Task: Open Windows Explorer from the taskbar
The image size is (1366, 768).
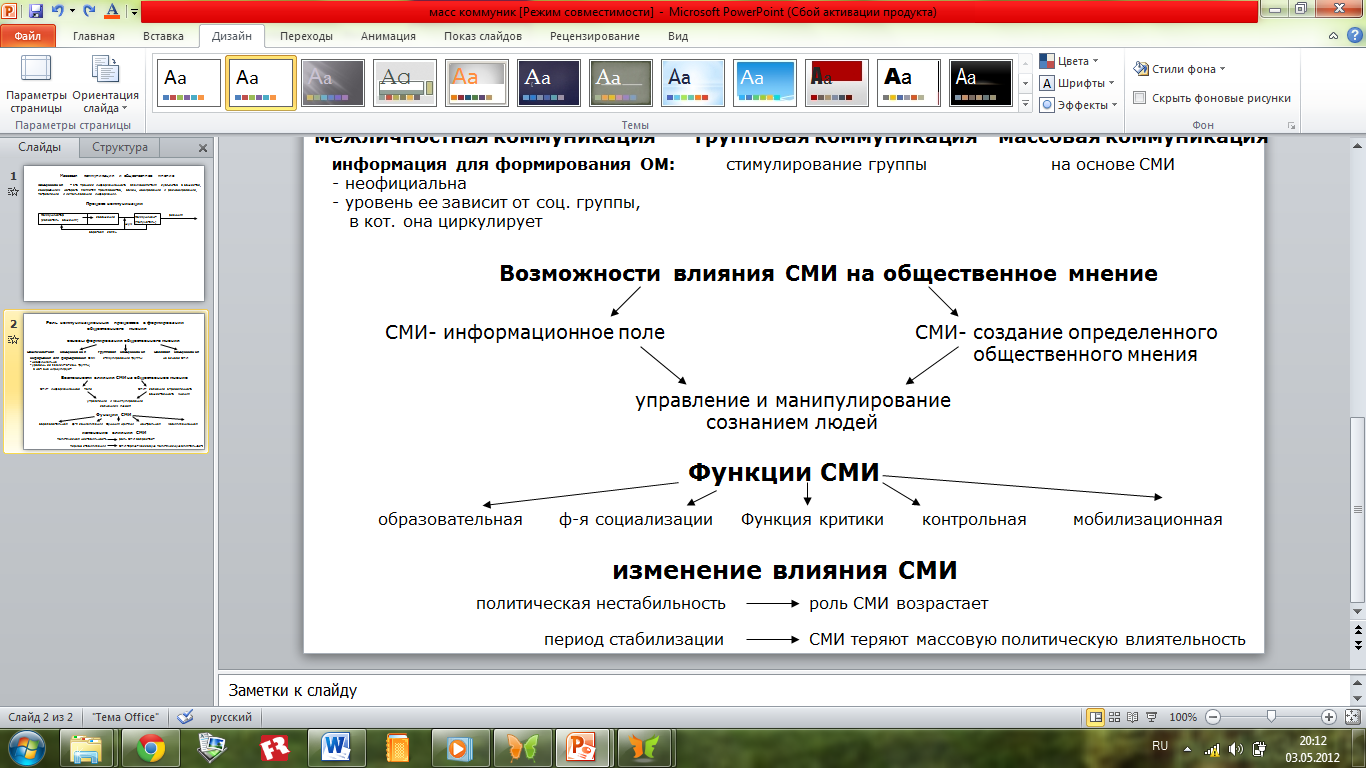Action: click(x=88, y=747)
